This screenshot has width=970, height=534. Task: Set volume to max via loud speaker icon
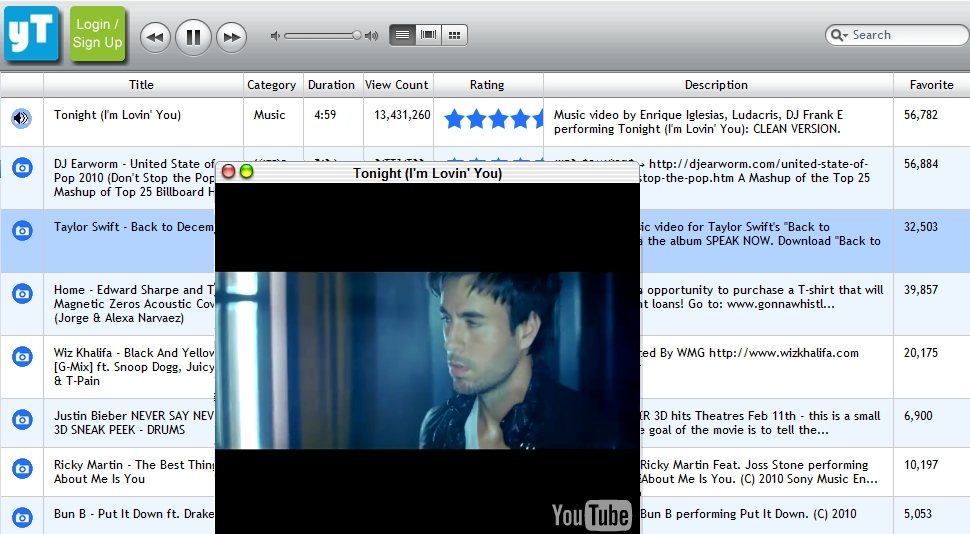click(371, 36)
